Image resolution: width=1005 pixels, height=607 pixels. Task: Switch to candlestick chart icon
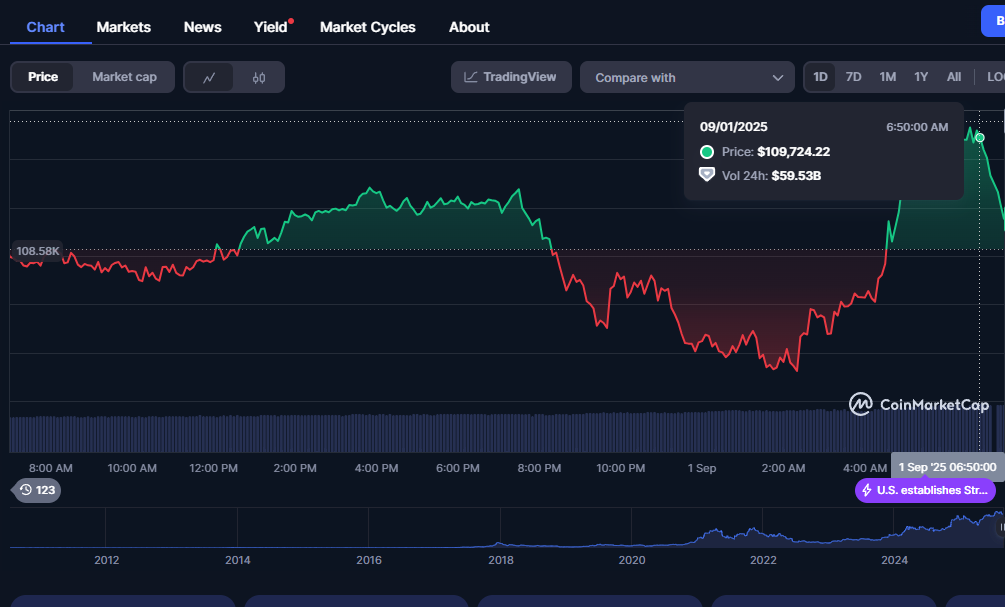click(x=259, y=77)
